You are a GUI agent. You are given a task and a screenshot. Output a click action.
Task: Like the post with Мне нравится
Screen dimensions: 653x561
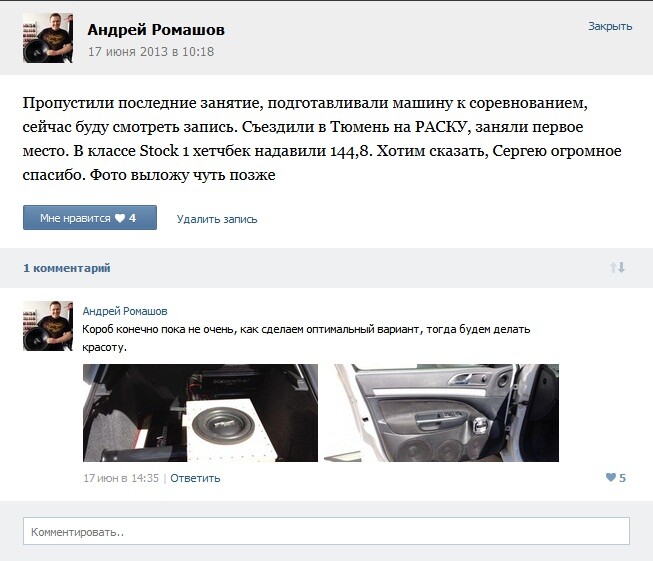coord(90,217)
